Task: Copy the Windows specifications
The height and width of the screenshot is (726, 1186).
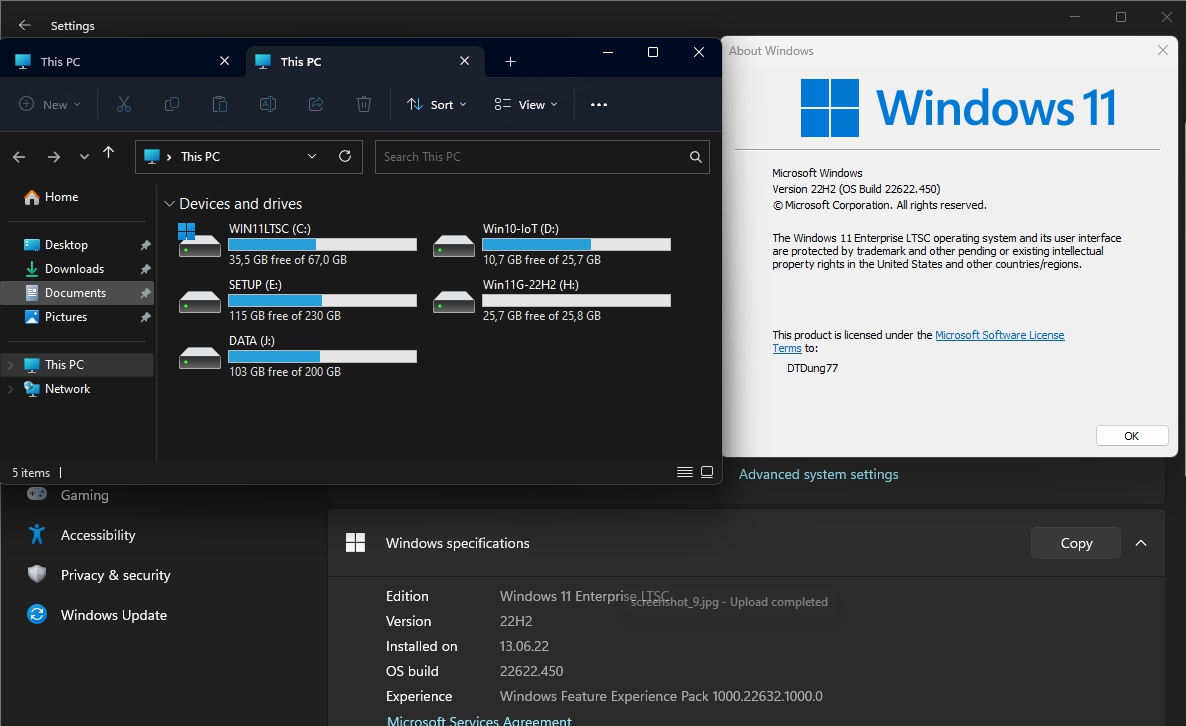Action: [1076, 543]
